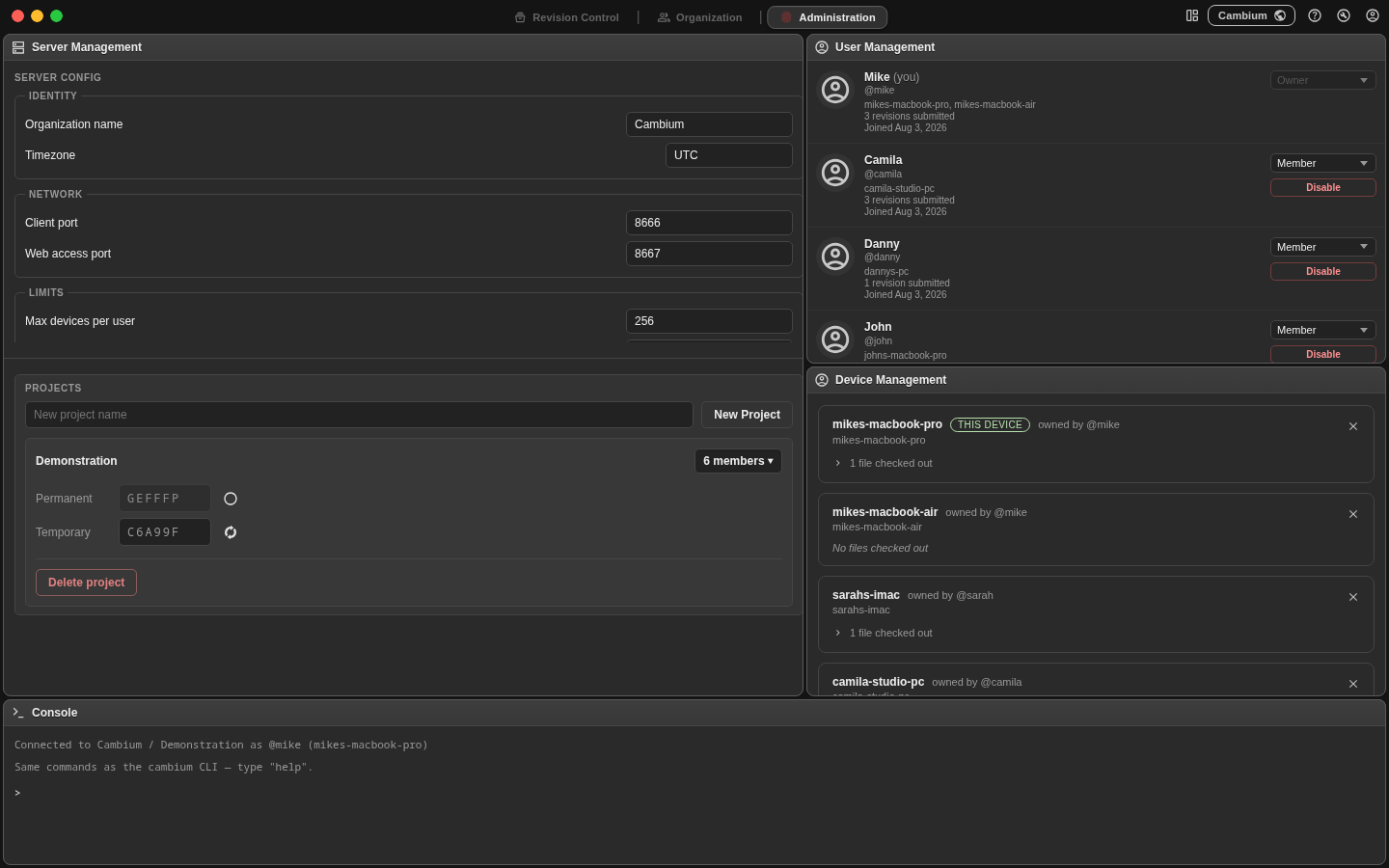Remove the mikes-macbook-pro device
This screenshot has width=1389, height=868.
point(1353,426)
